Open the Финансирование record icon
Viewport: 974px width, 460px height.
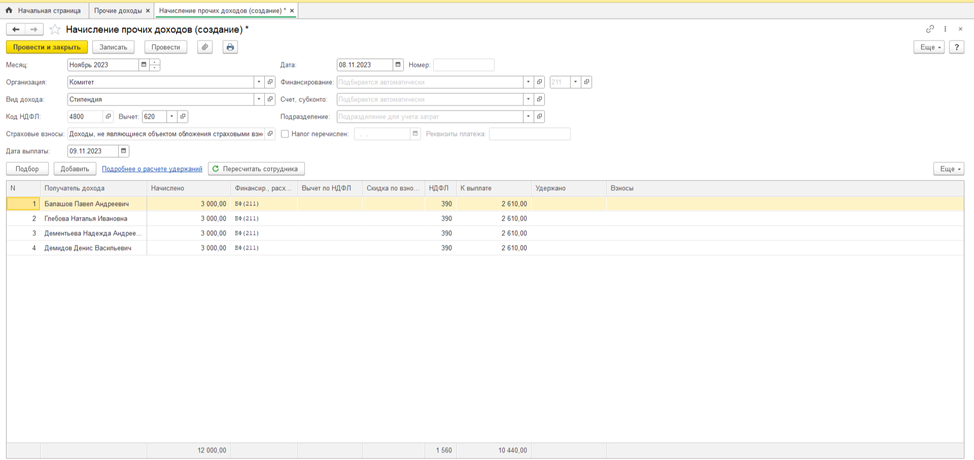[x=540, y=82]
